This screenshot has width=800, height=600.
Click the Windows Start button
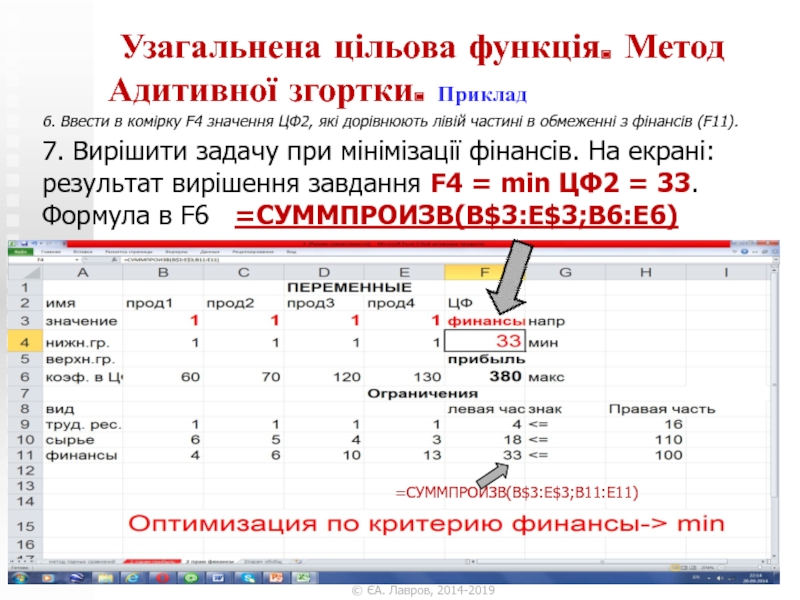click(x=19, y=578)
